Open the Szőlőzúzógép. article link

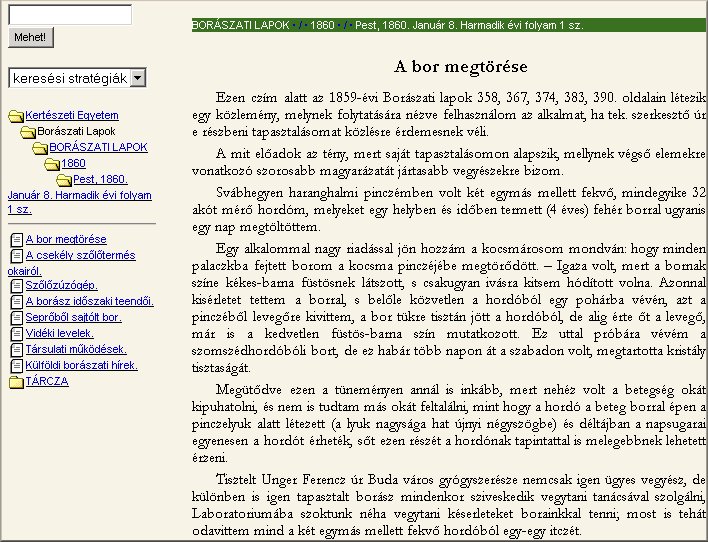61,285
